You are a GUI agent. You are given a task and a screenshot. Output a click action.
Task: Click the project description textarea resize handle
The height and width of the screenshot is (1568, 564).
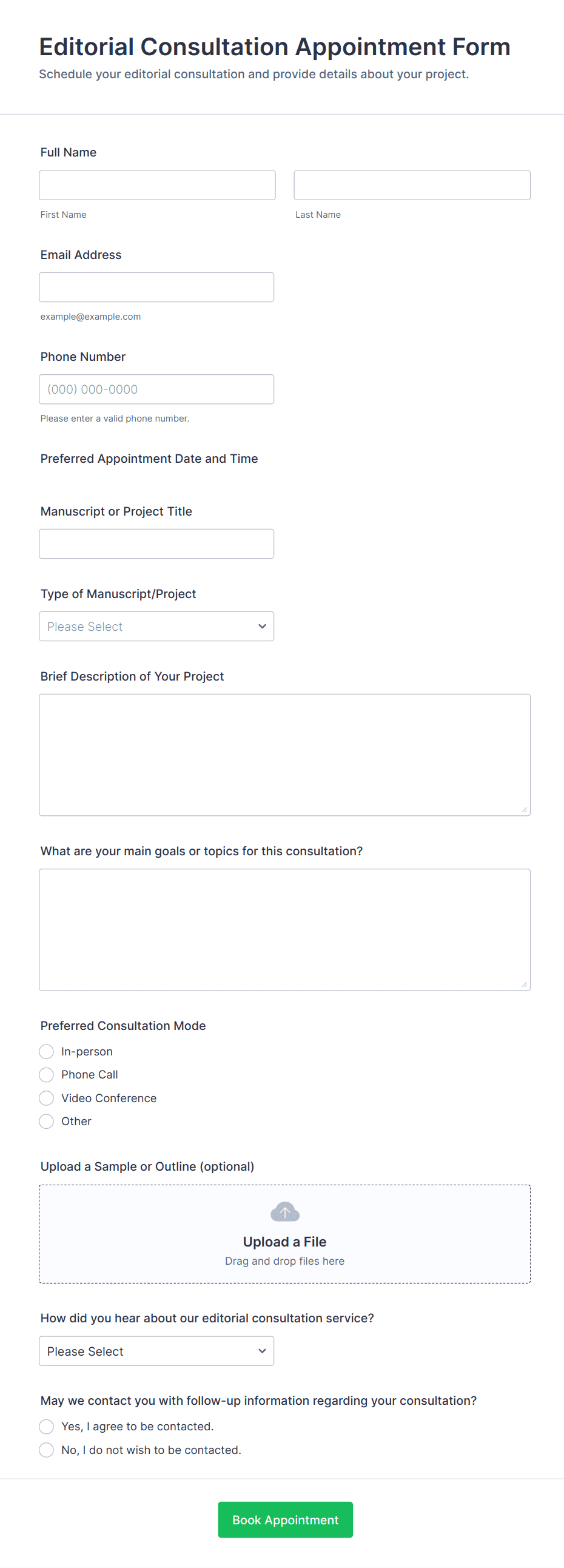click(x=524, y=809)
